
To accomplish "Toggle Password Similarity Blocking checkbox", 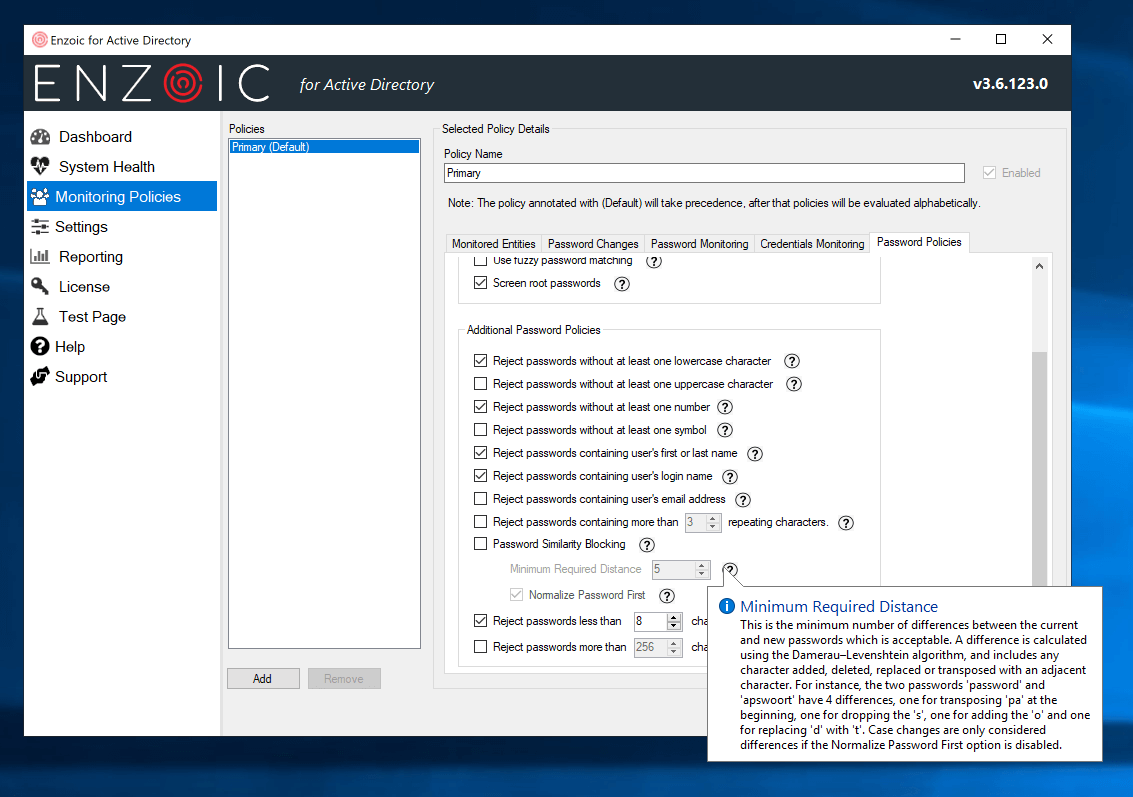I will point(481,545).
